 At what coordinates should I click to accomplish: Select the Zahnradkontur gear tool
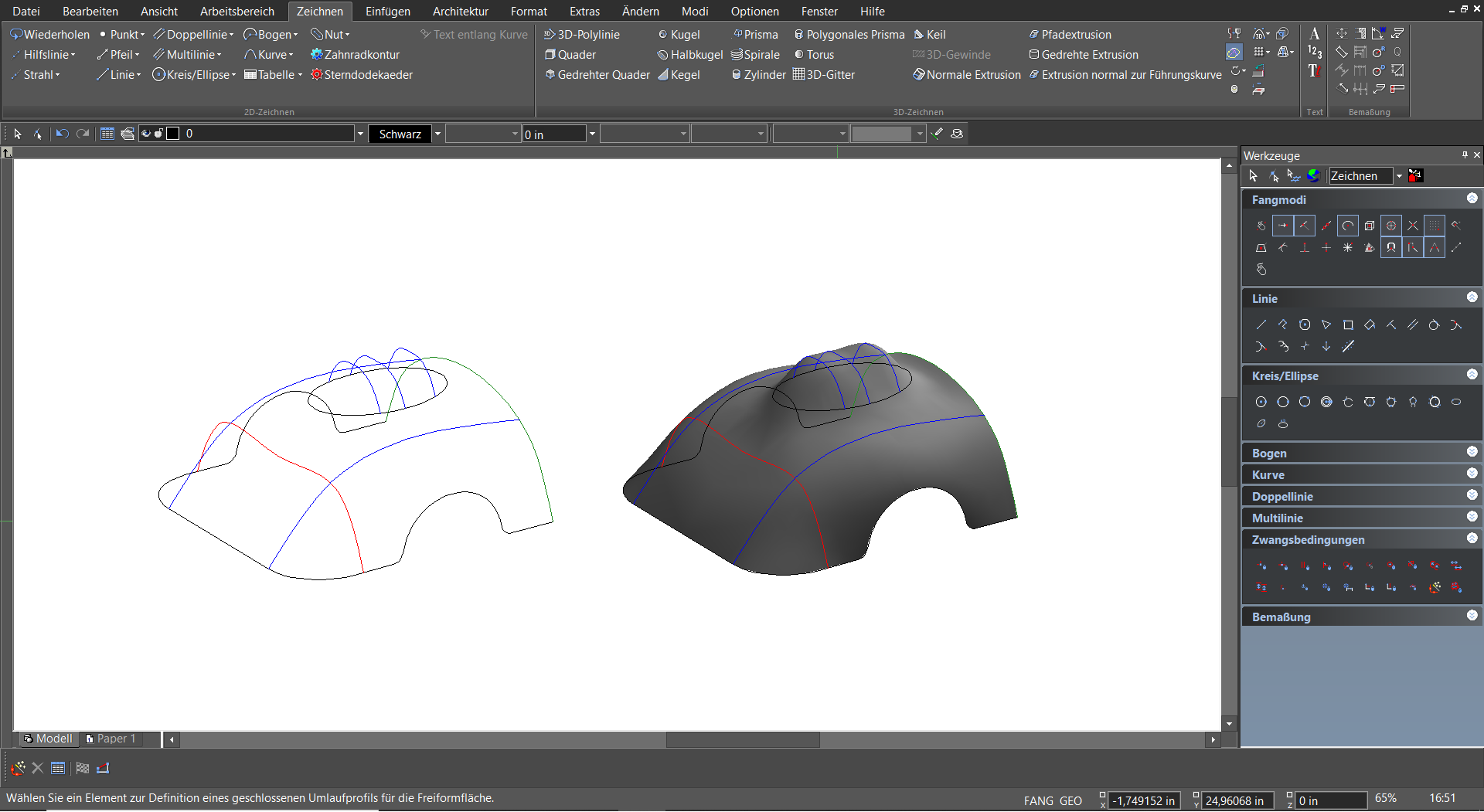(355, 55)
